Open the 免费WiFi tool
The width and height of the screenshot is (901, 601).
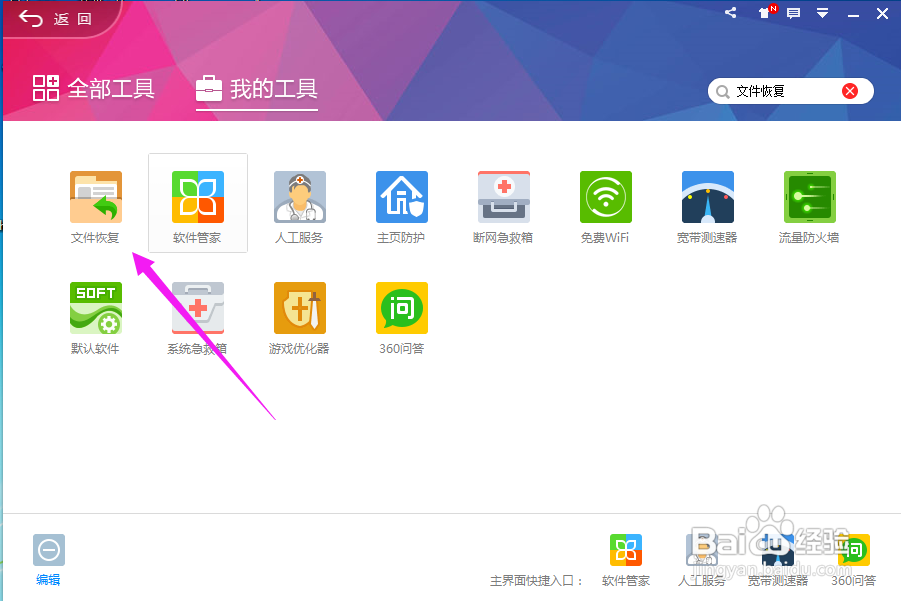[606, 197]
